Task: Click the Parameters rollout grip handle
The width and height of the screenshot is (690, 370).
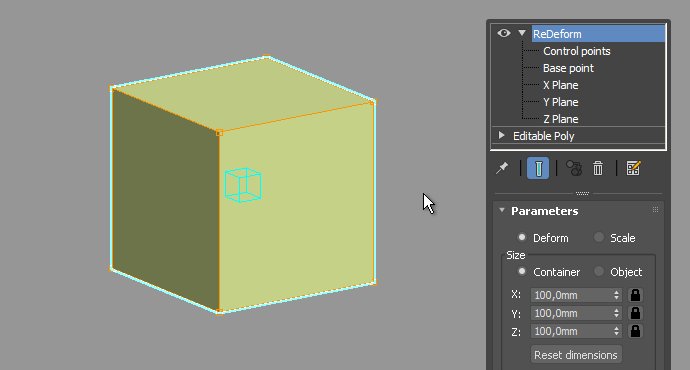Action: (655, 210)
